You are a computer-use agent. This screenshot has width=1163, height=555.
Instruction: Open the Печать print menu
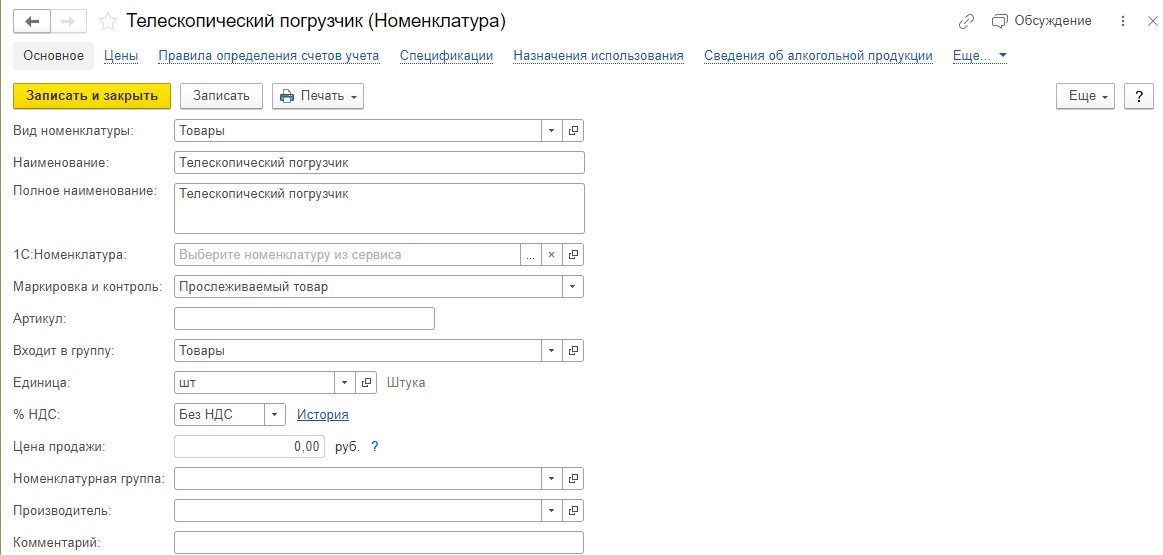[317, 96]
